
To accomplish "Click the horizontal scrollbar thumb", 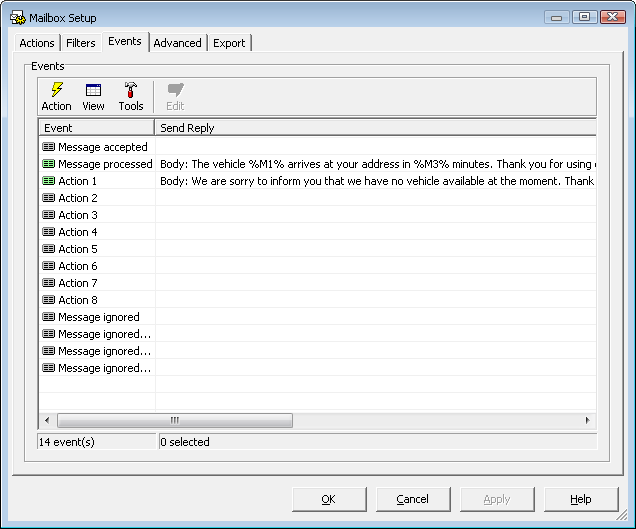I will coord(174,420).
